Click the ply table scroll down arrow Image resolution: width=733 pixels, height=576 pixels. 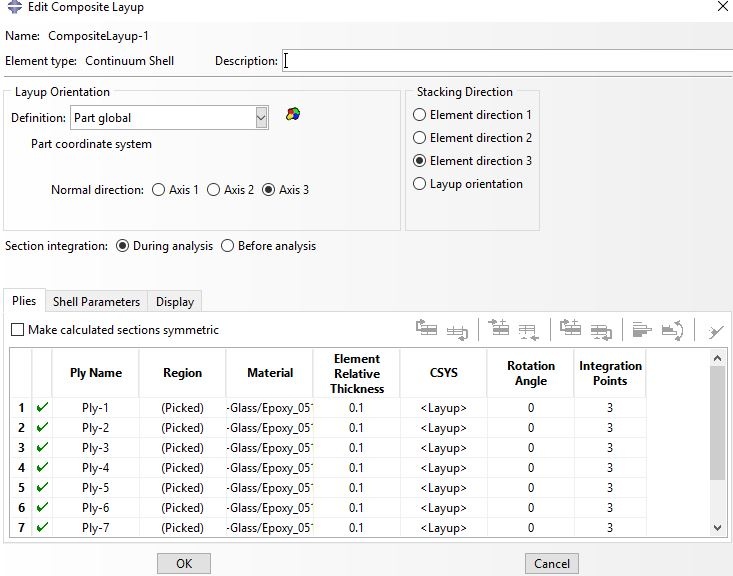[717, 527]
